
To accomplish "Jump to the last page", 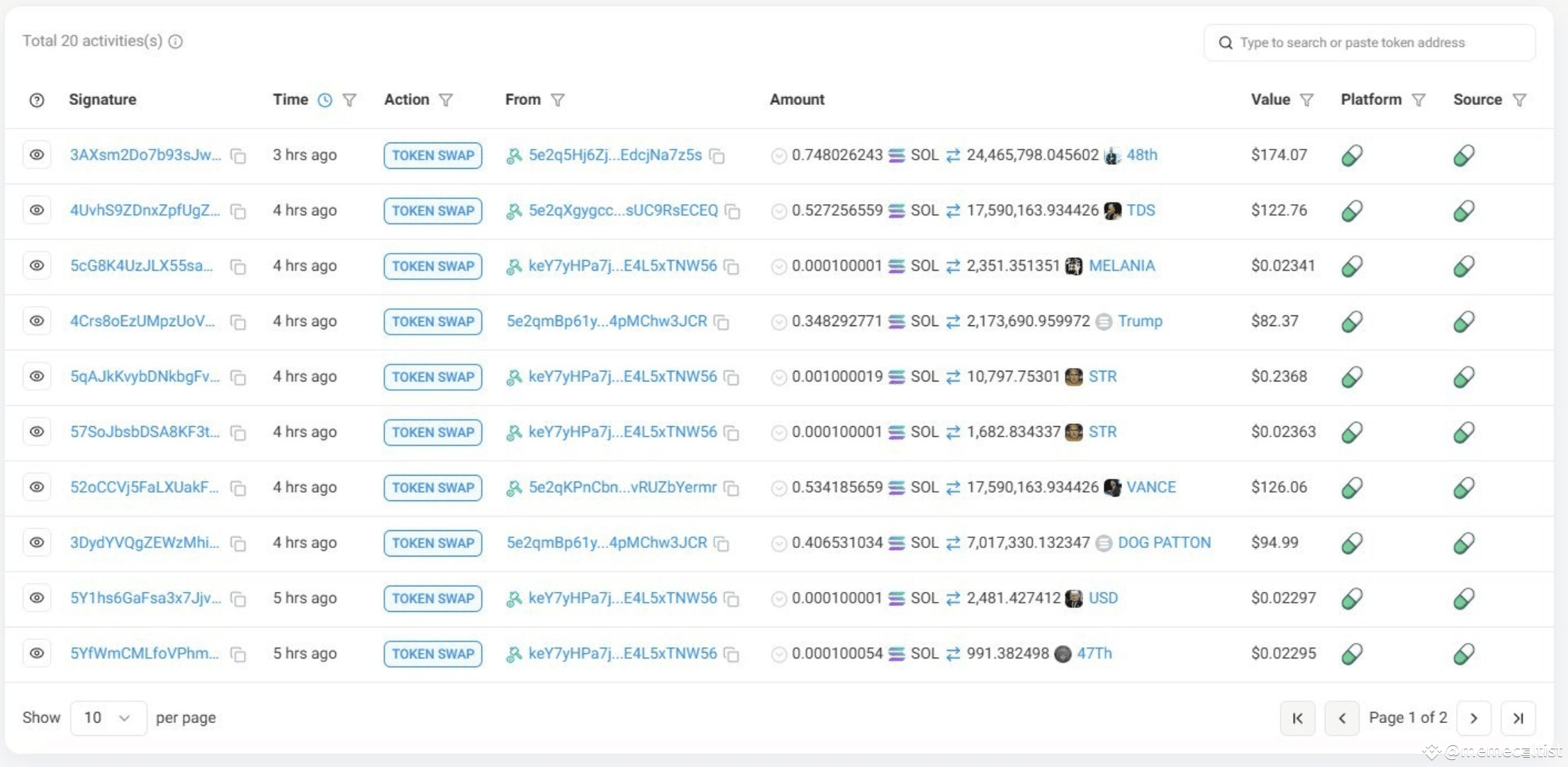I will [1518, 718].
